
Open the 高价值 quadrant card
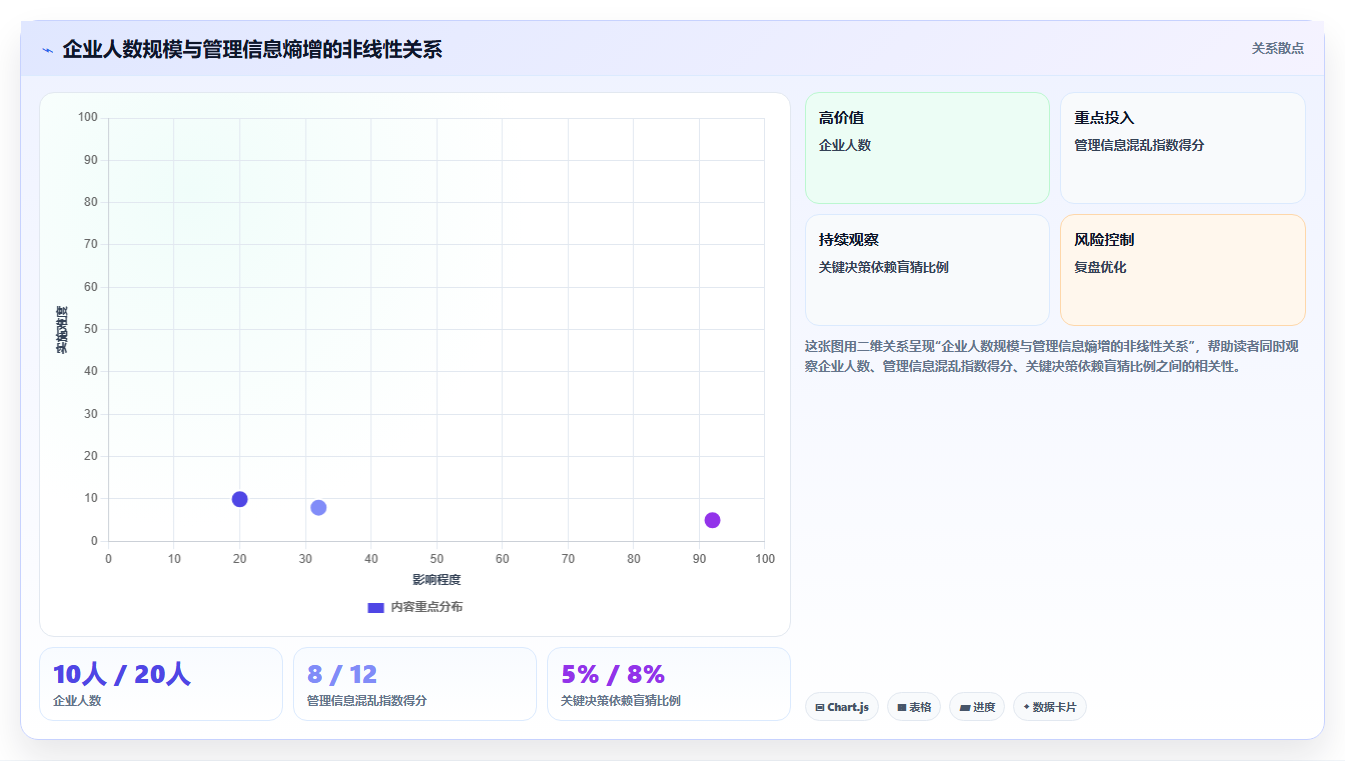[x=927, y=148]
